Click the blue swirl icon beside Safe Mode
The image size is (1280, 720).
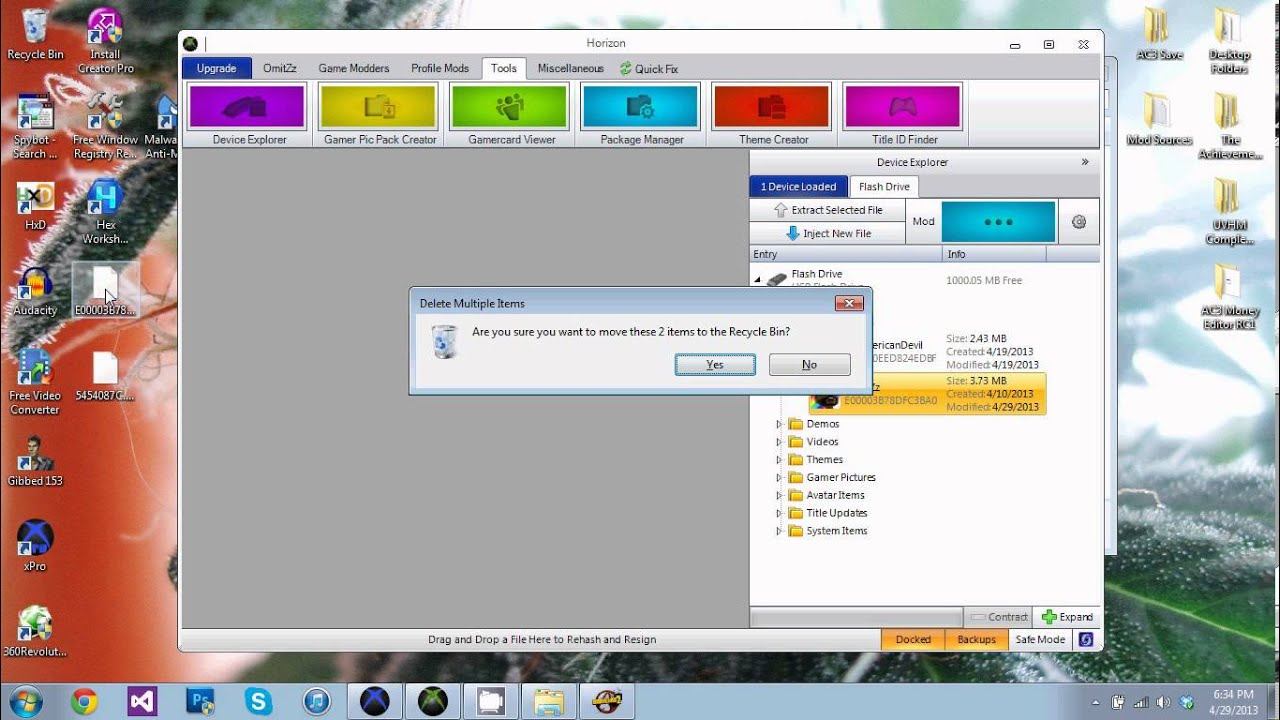click(1085, 639)
